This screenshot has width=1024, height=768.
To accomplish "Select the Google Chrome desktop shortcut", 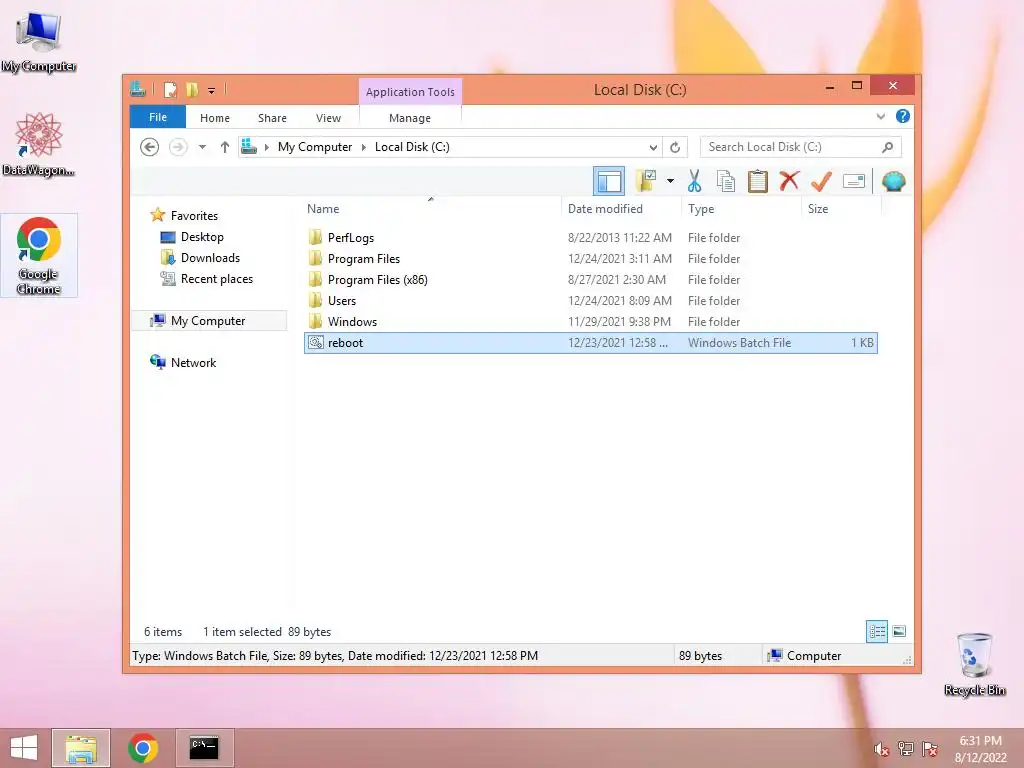I will pos(39,255).
